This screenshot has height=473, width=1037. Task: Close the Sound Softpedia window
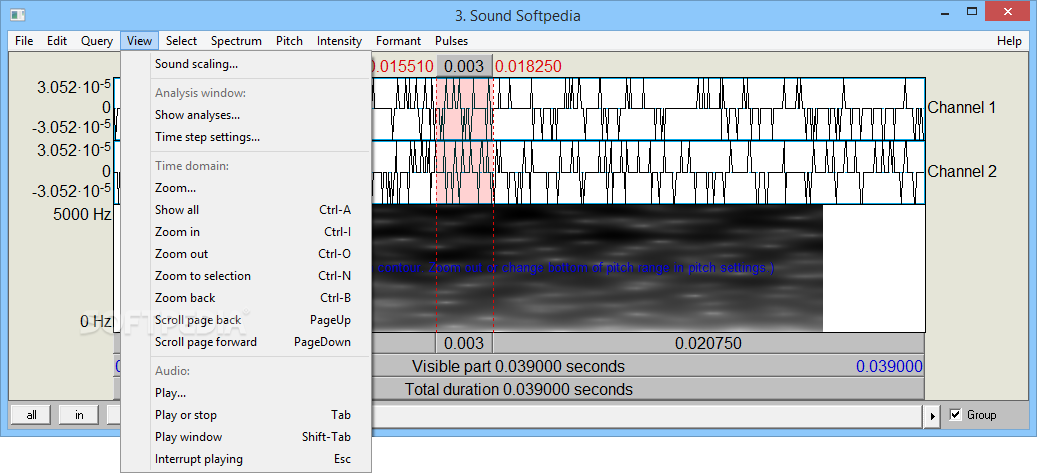(1008, 11)
